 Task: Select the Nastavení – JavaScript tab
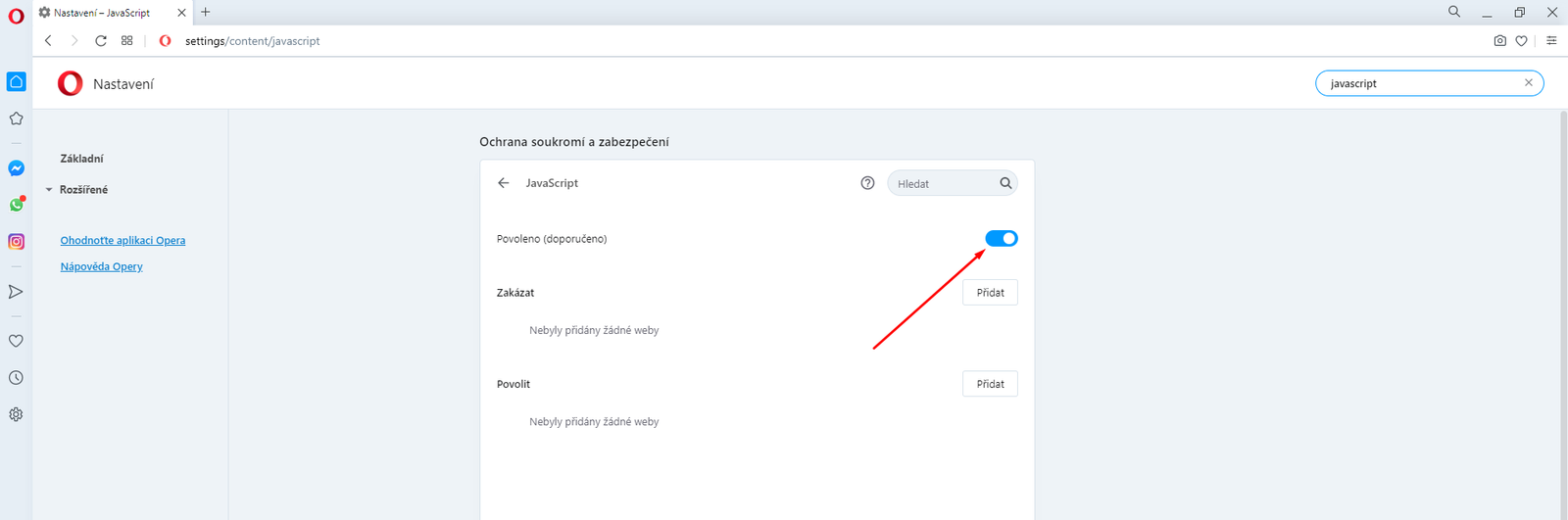point(103,13)
